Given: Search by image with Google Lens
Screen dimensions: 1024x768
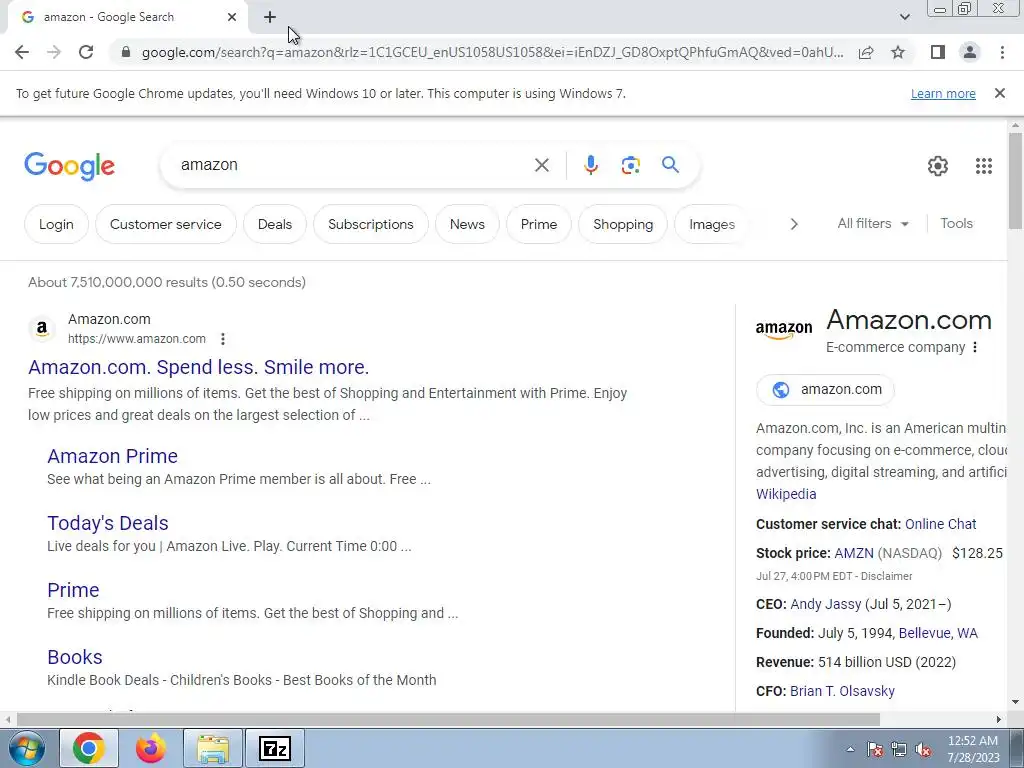Looking at the screenshot, I should tap(630, 165).
